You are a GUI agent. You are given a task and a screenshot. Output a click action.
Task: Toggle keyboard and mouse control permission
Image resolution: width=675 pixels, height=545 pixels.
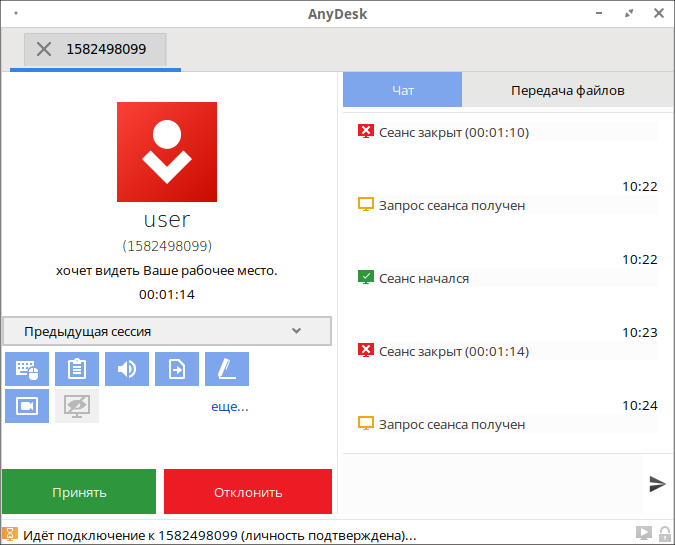tap(27, 369)
